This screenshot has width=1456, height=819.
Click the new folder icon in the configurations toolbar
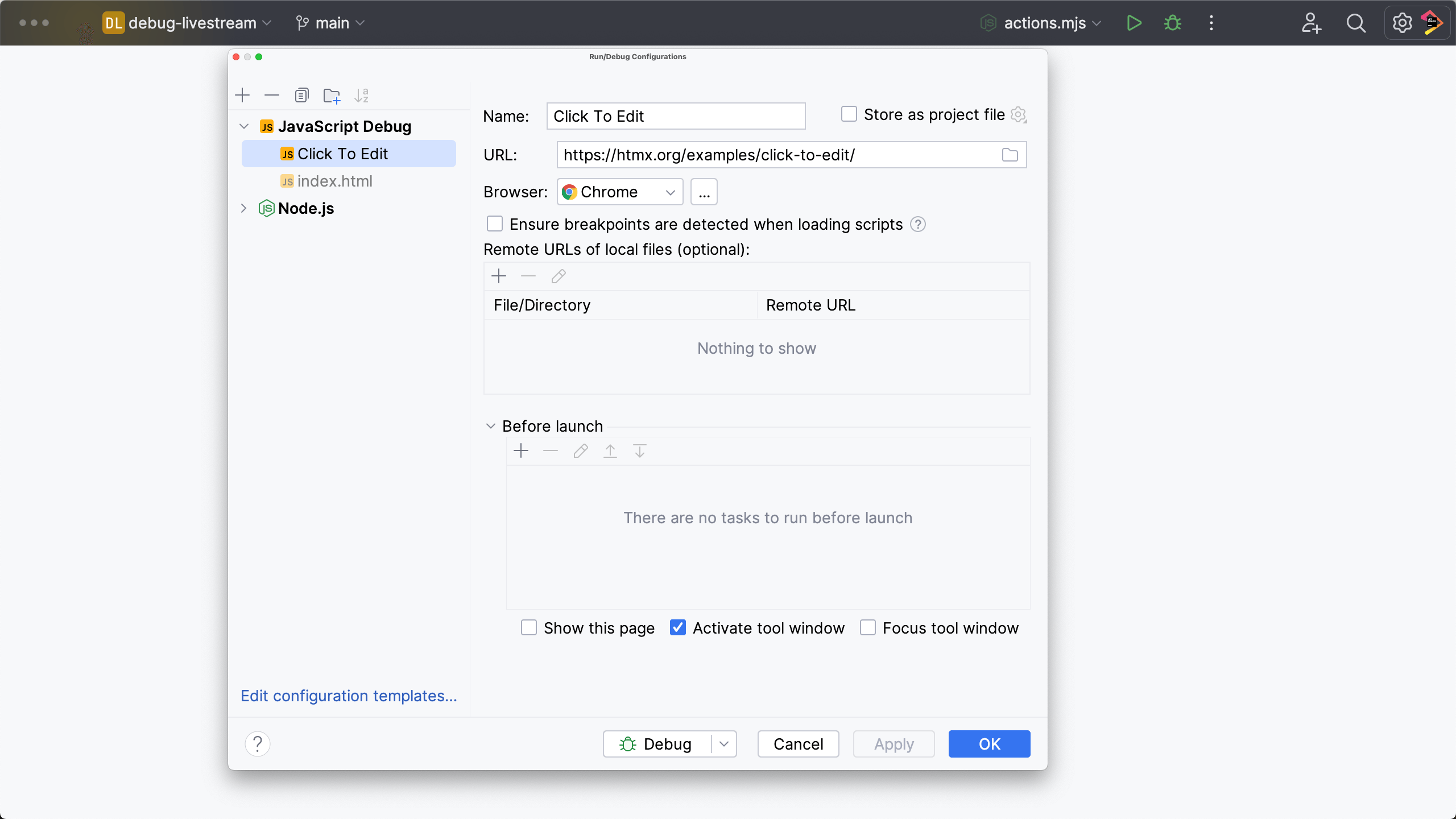[x=332, y=96]
